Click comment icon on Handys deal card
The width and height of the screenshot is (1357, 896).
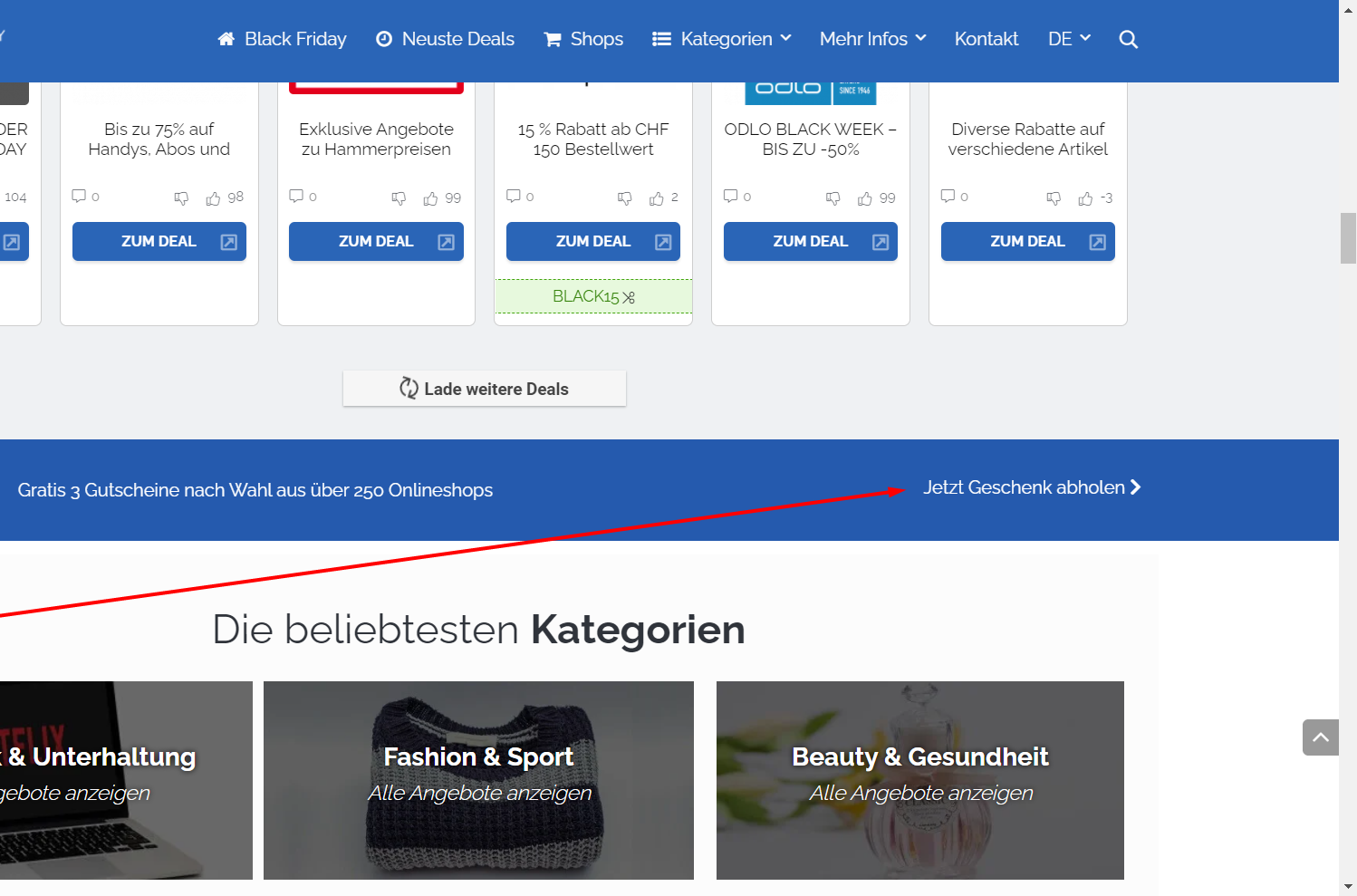click(x=79, y=196)
